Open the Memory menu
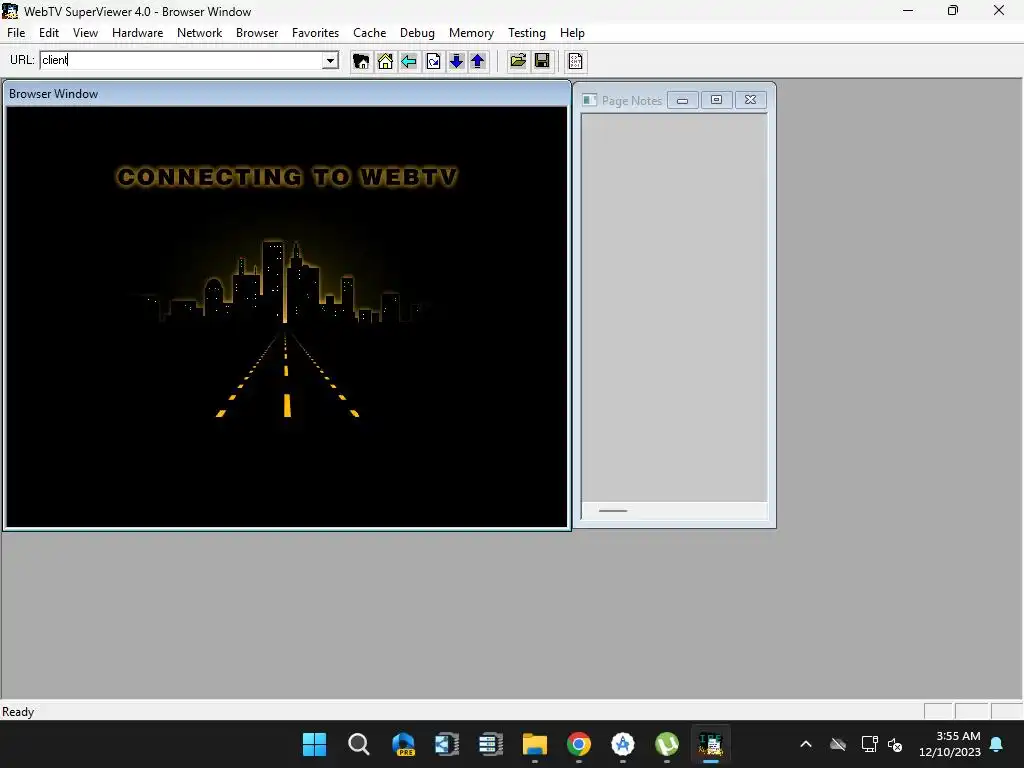This screenshot has width=1024, height=768. tap(472, 33)
